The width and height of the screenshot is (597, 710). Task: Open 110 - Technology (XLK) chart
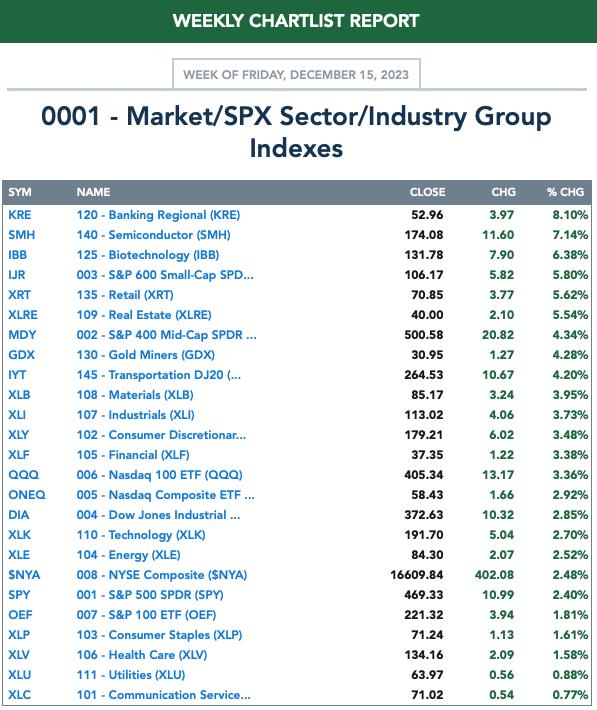pyautogui.click(x=141, y=535)
